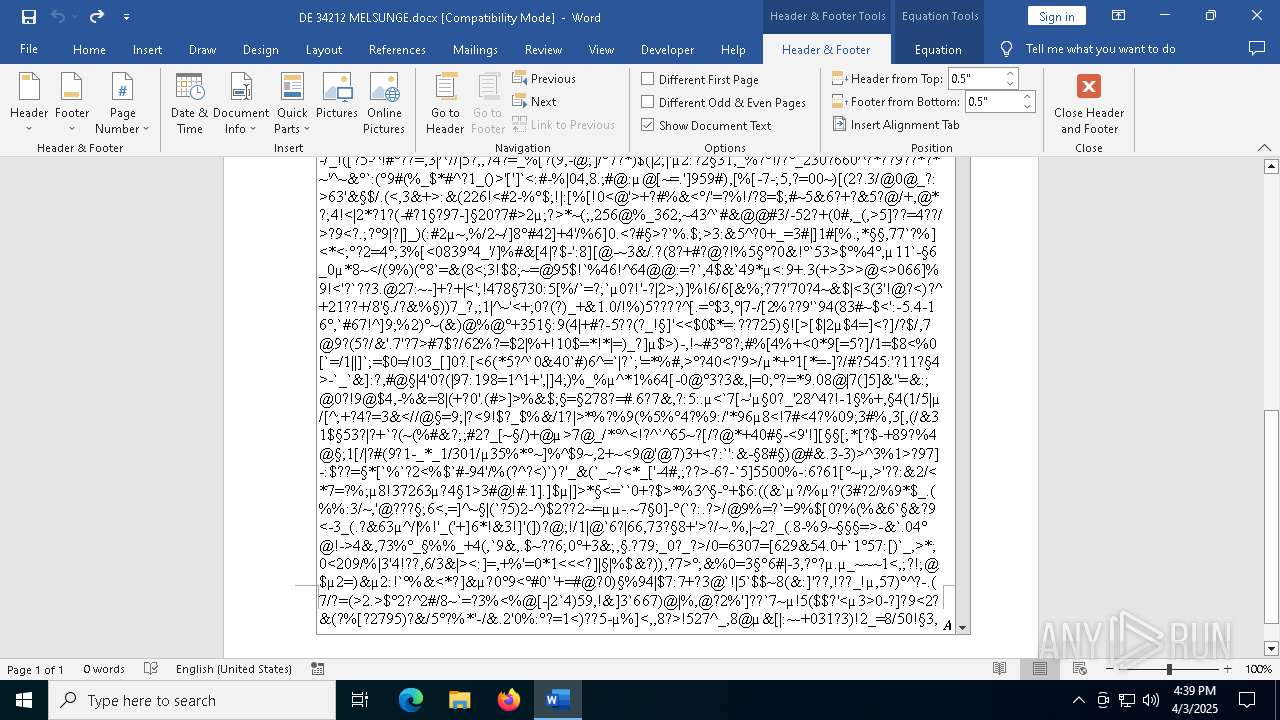The width and height of the screenshot is (1280, 720).
Task: Open the Draw tab
Action: pyautogui.click(x=202, y=49)
